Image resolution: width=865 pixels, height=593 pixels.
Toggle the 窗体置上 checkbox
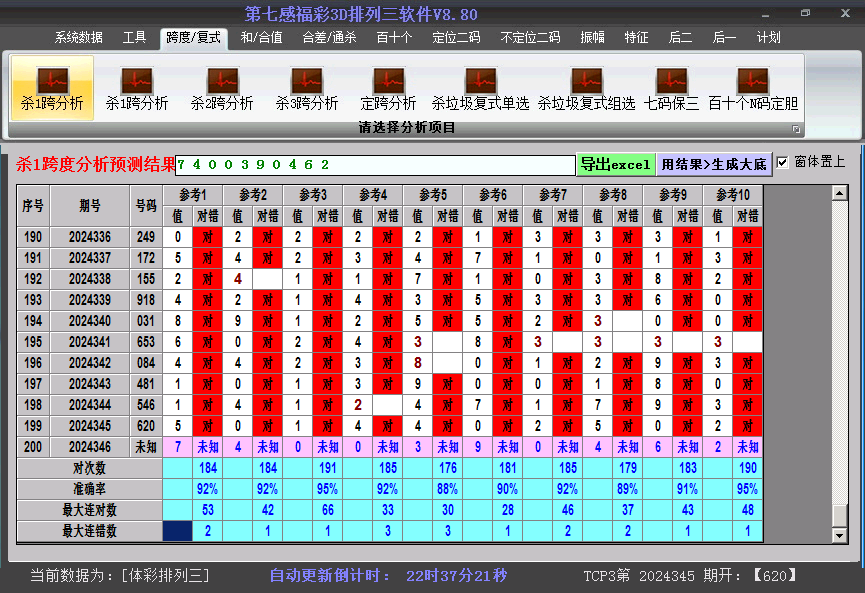click(782, 163)
